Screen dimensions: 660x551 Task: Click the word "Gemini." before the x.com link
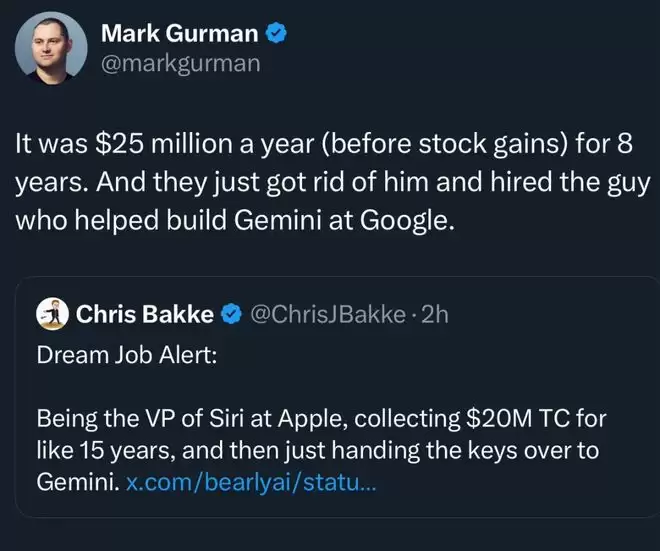(78, 483)
